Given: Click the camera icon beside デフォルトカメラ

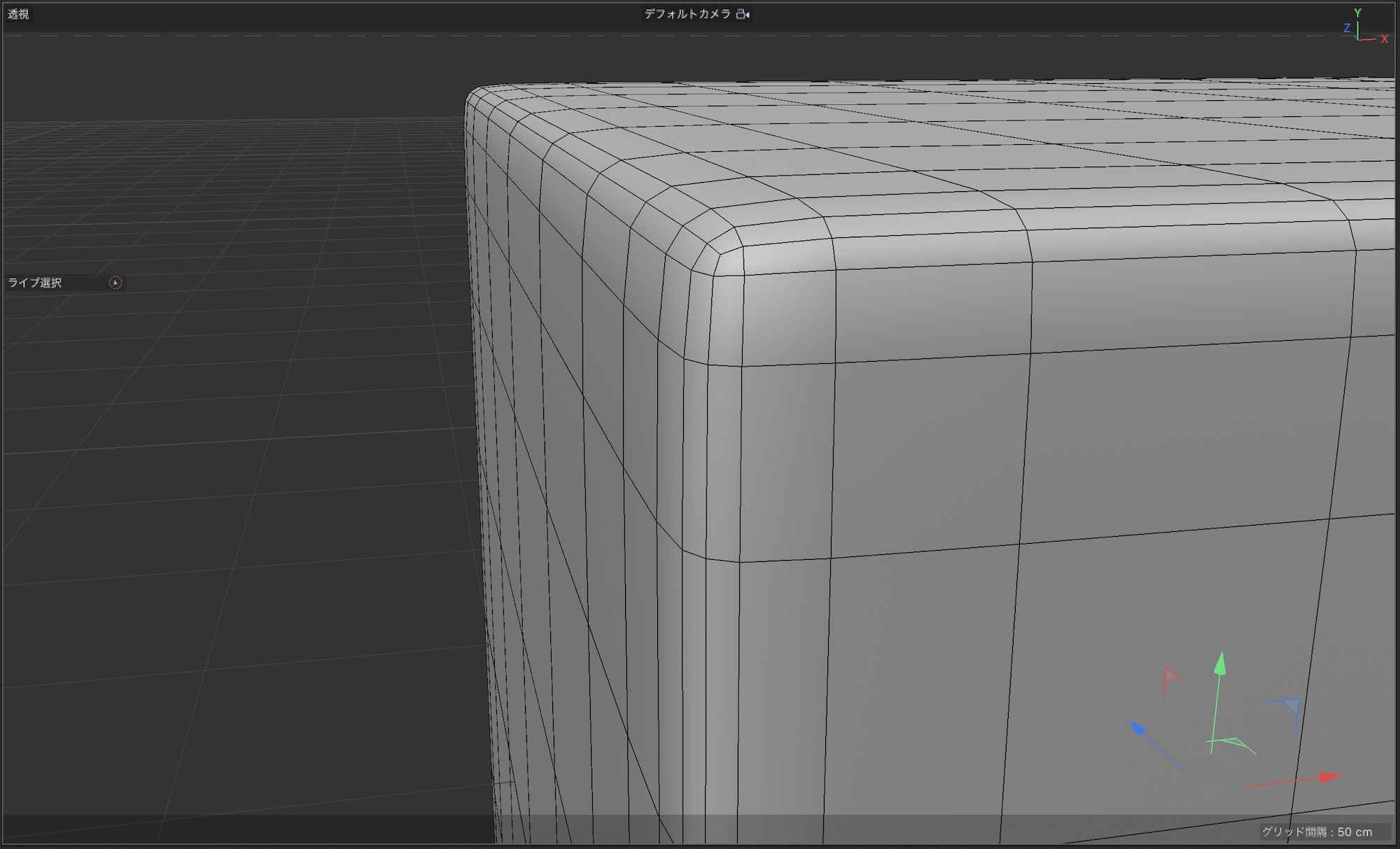Looking at the screenshot, I should pyautogui.click(x=743, y=14).
